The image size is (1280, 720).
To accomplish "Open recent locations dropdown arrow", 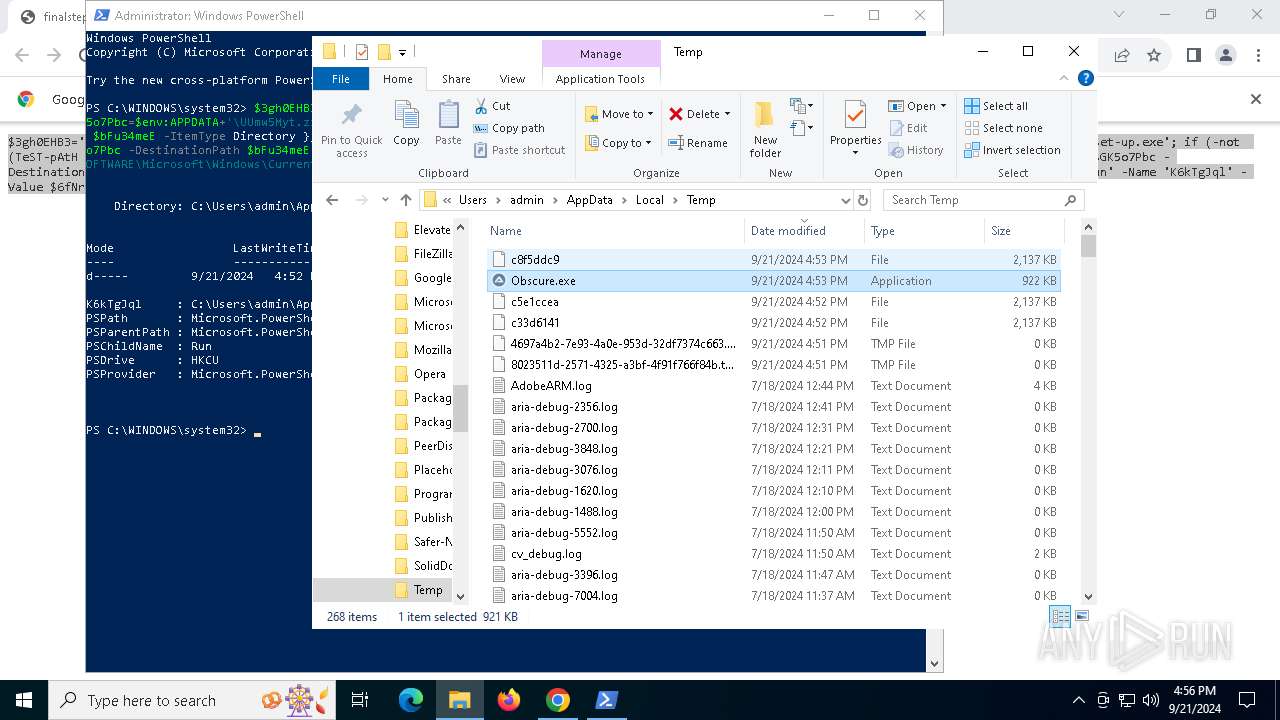I will (x=385, y=200).
